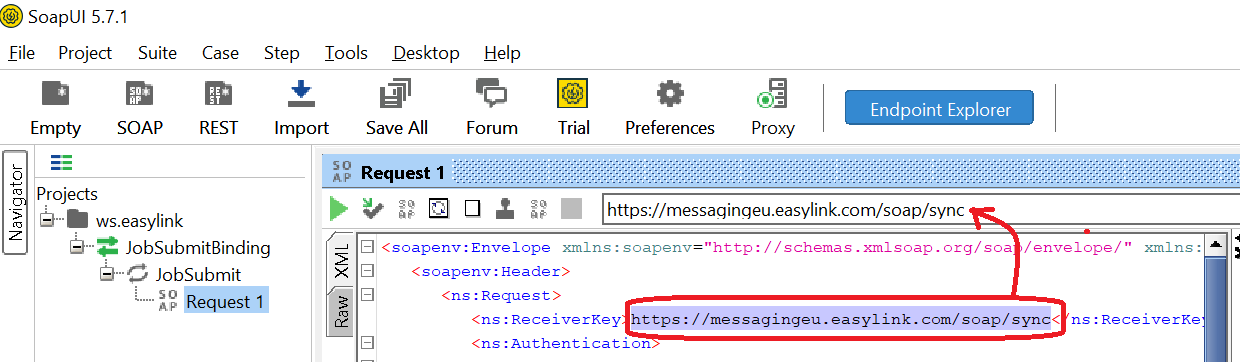Viewport: 1240px width, 362px height.
Task: Open the Help menu
Action: [502, 53]
